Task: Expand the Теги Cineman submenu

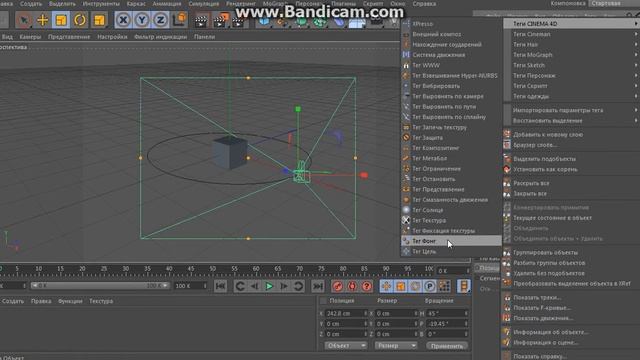Action: 571,34
